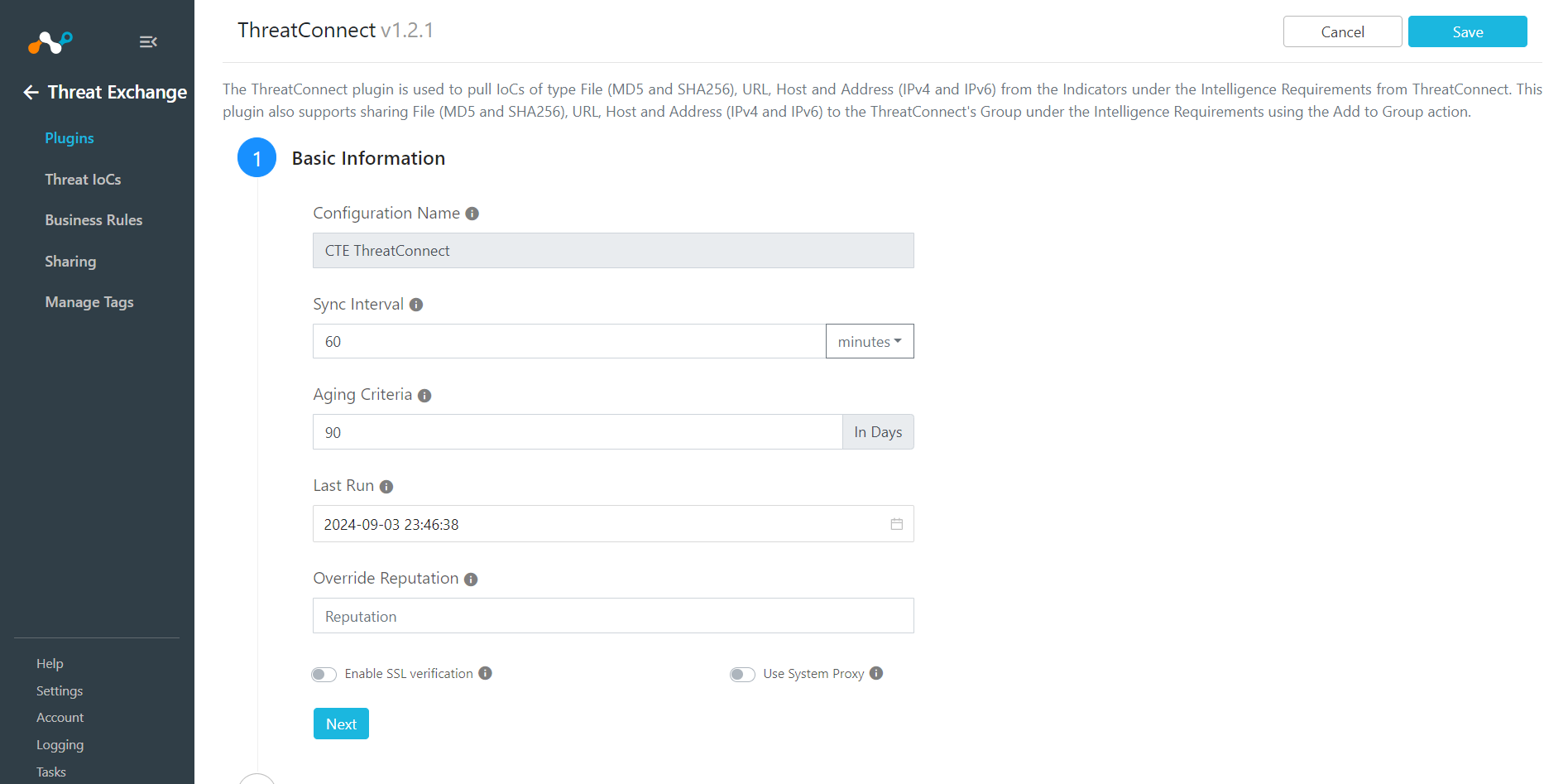Screen dimensions: 1568x784
Task: Click the Netskope logo icon
Action: coord(50,41)
